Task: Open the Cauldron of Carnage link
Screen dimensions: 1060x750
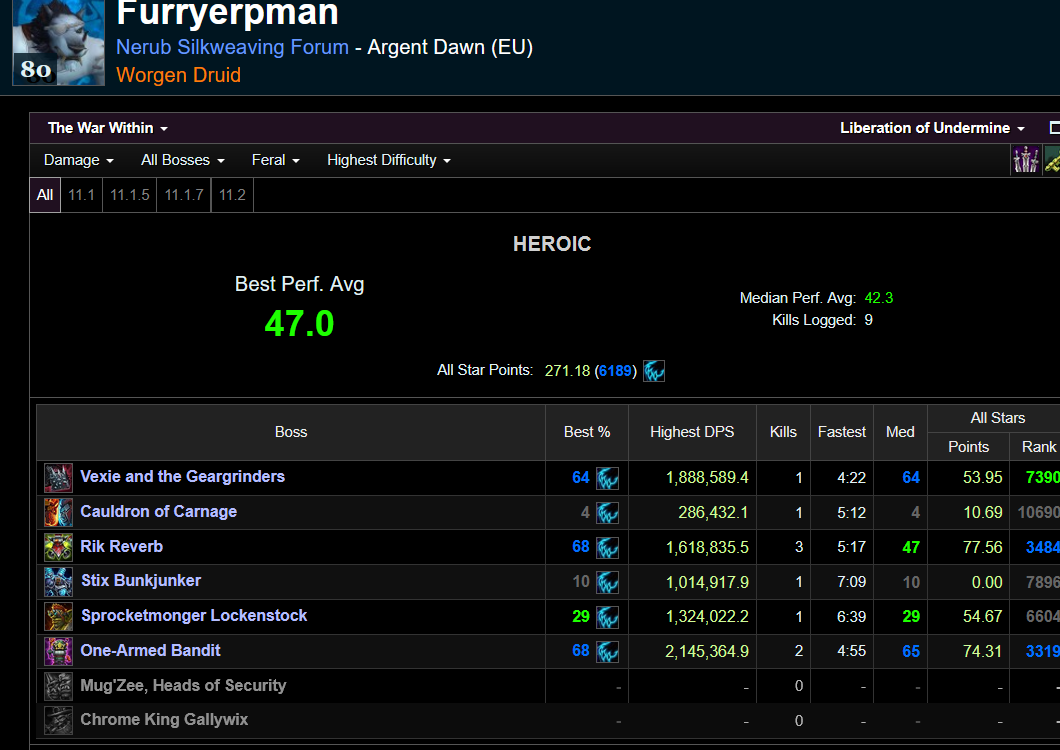Action: pyautogui.click(x=159, y=511)
